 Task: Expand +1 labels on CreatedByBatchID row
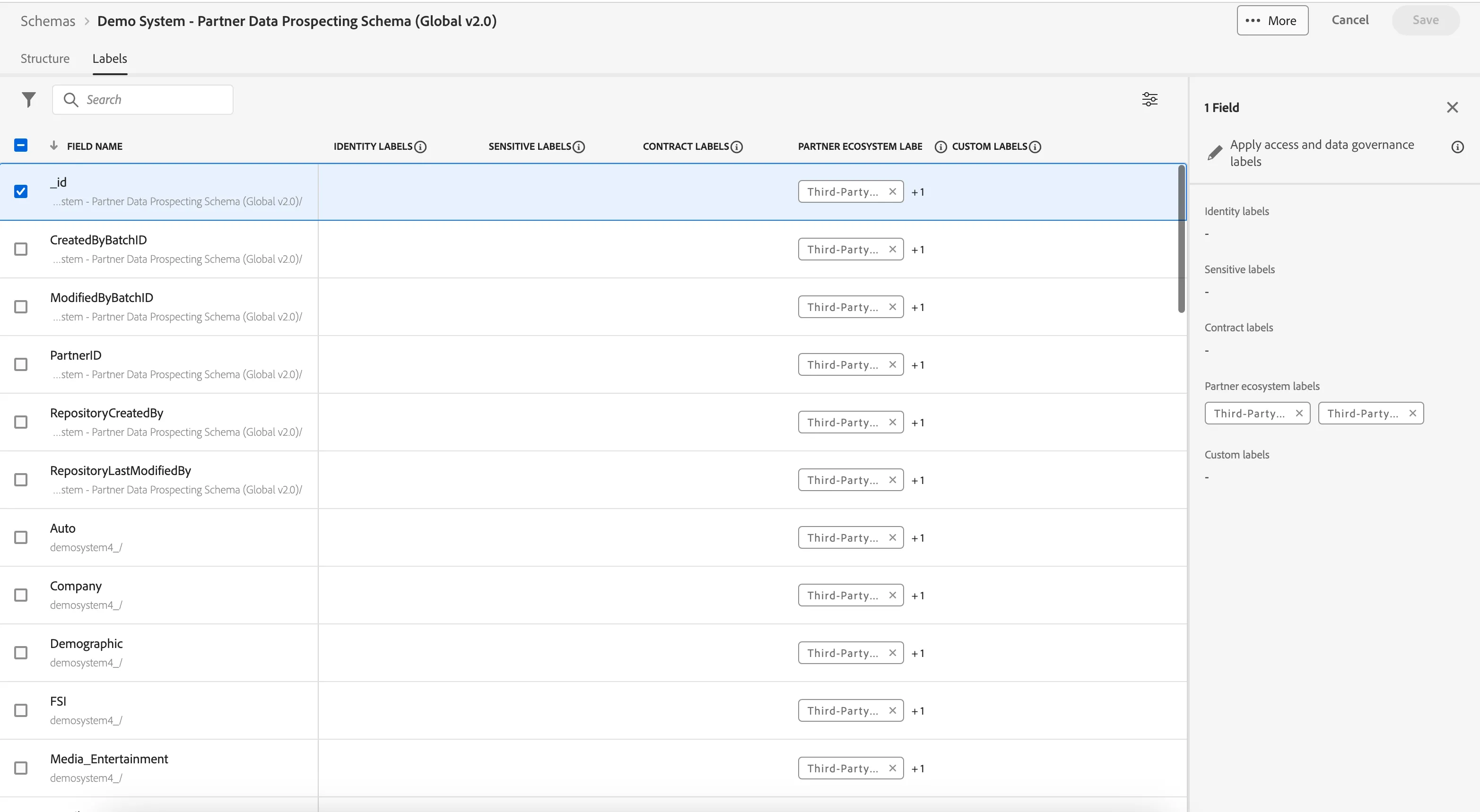point(918,250)
